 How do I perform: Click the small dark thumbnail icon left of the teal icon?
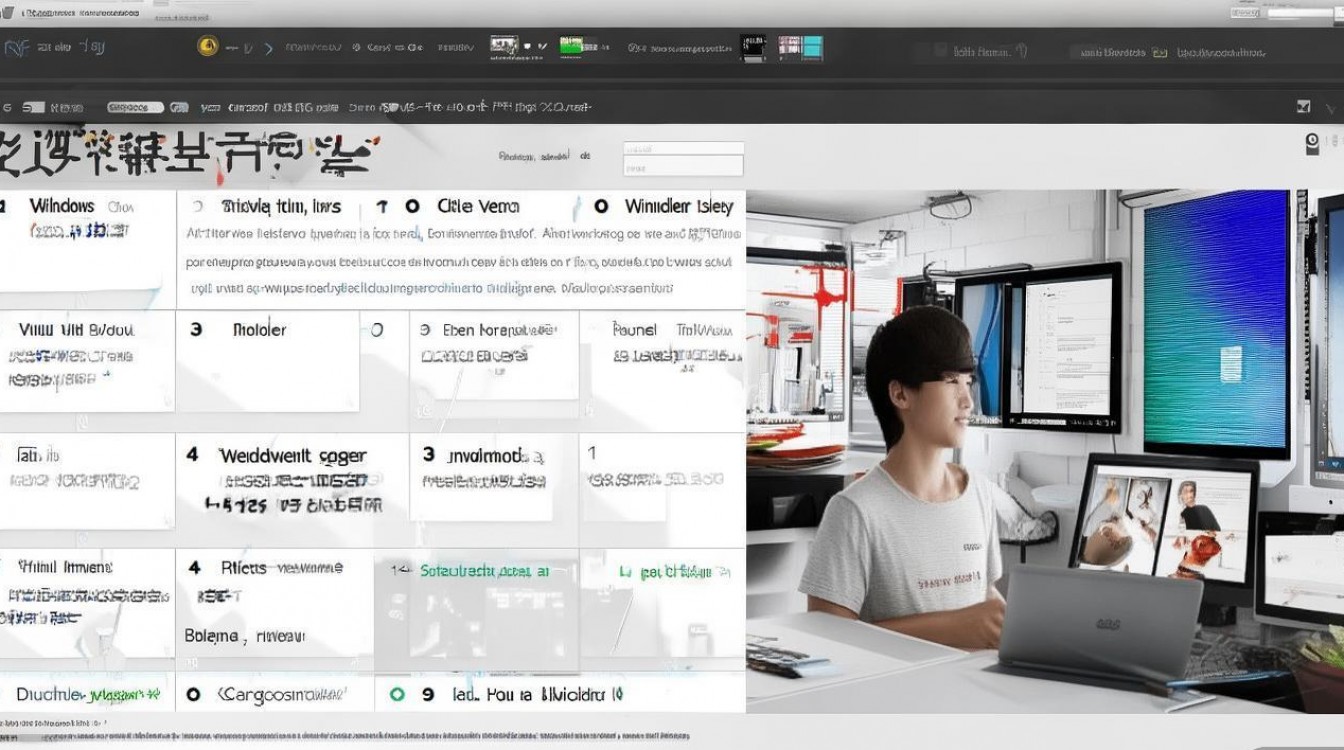tap(751, 47)
